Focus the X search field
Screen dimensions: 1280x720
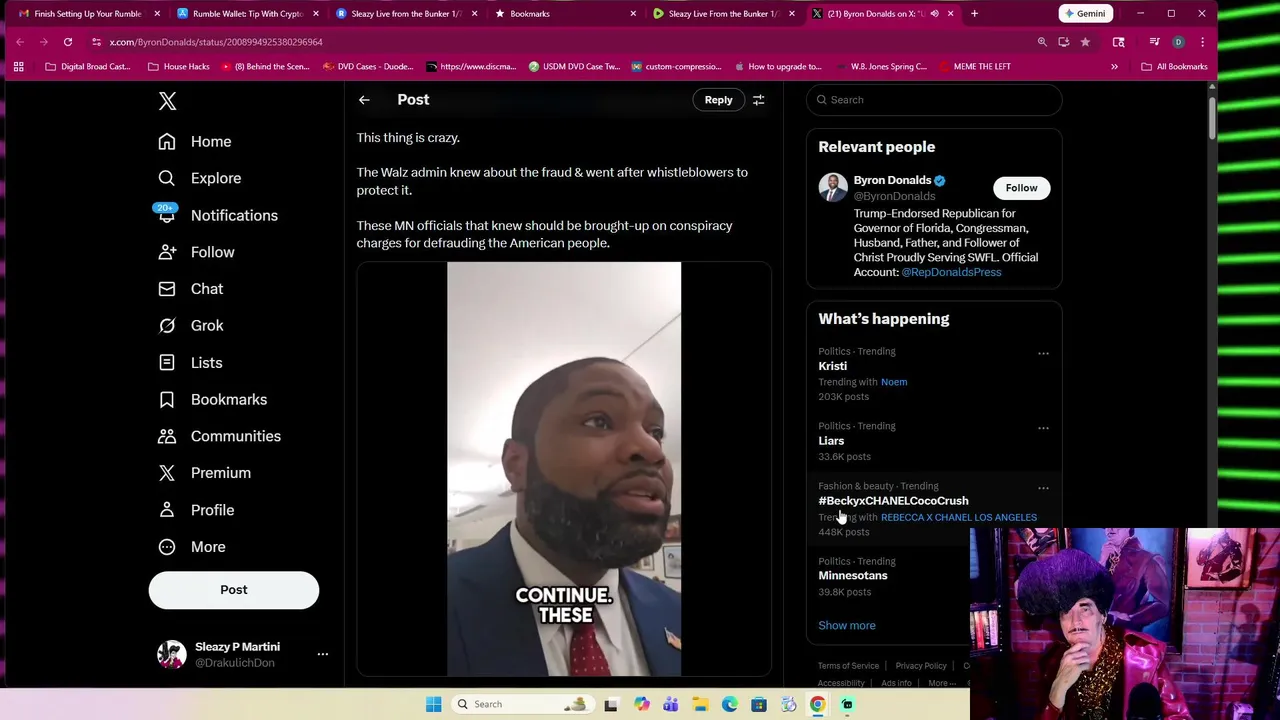934,100
